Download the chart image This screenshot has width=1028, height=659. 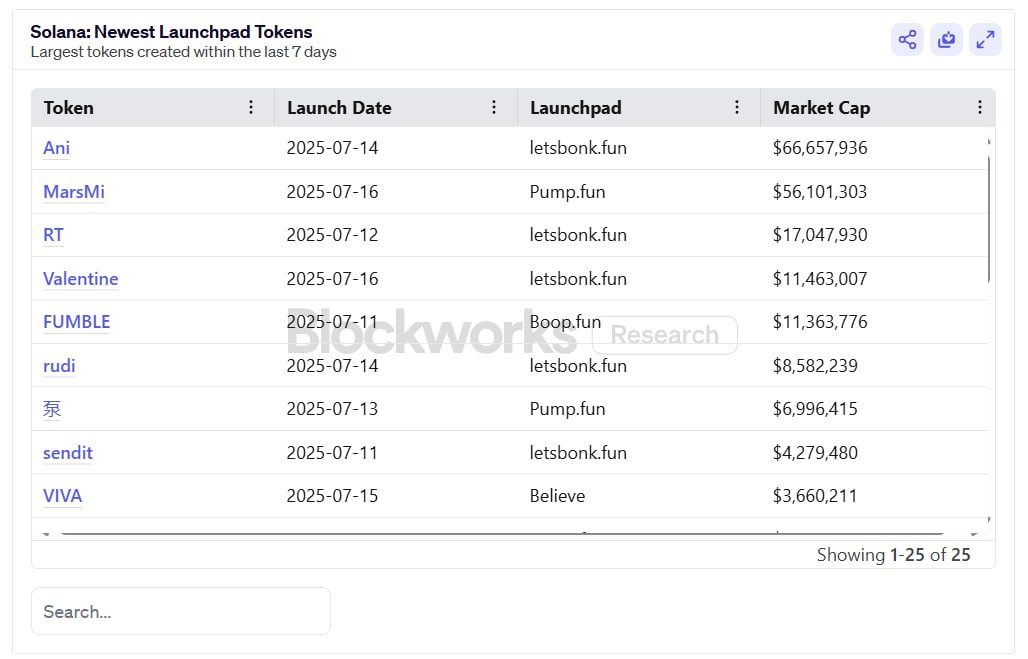click(x=947, y=39)
